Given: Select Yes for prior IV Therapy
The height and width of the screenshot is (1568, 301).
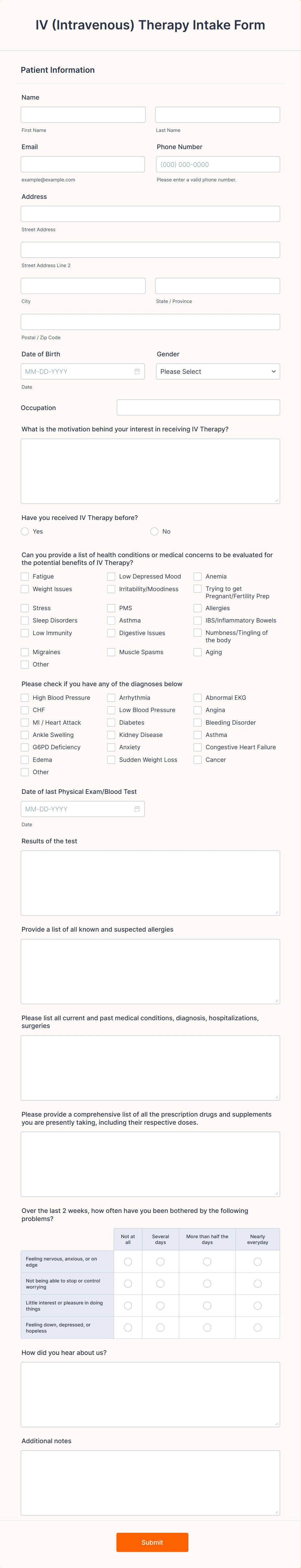Looking at the screenshot, I should 24,531.
